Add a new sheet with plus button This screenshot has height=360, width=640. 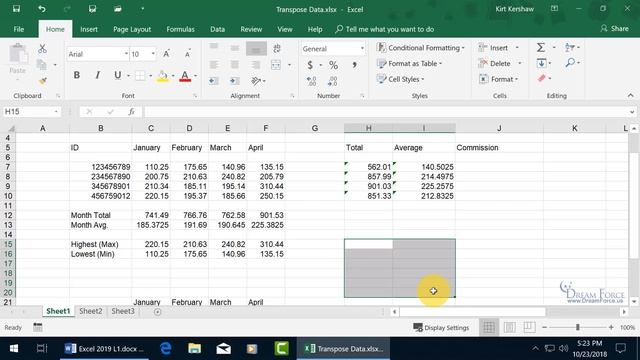(158, 312)
